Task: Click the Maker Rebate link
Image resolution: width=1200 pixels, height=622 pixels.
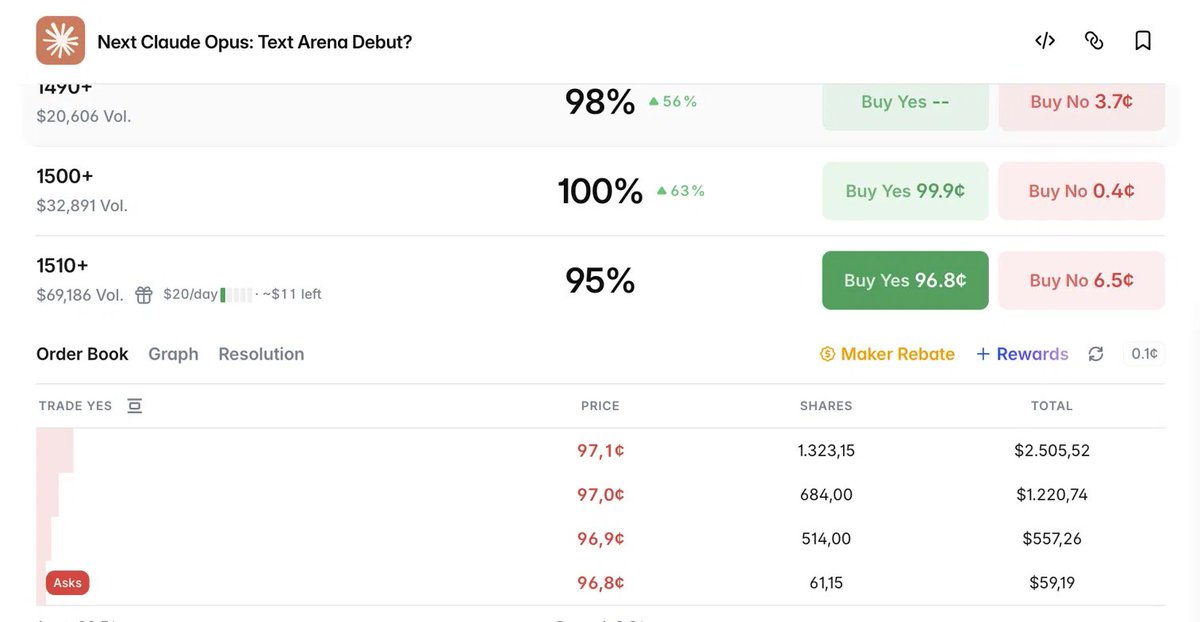Action: coord(887,354)
